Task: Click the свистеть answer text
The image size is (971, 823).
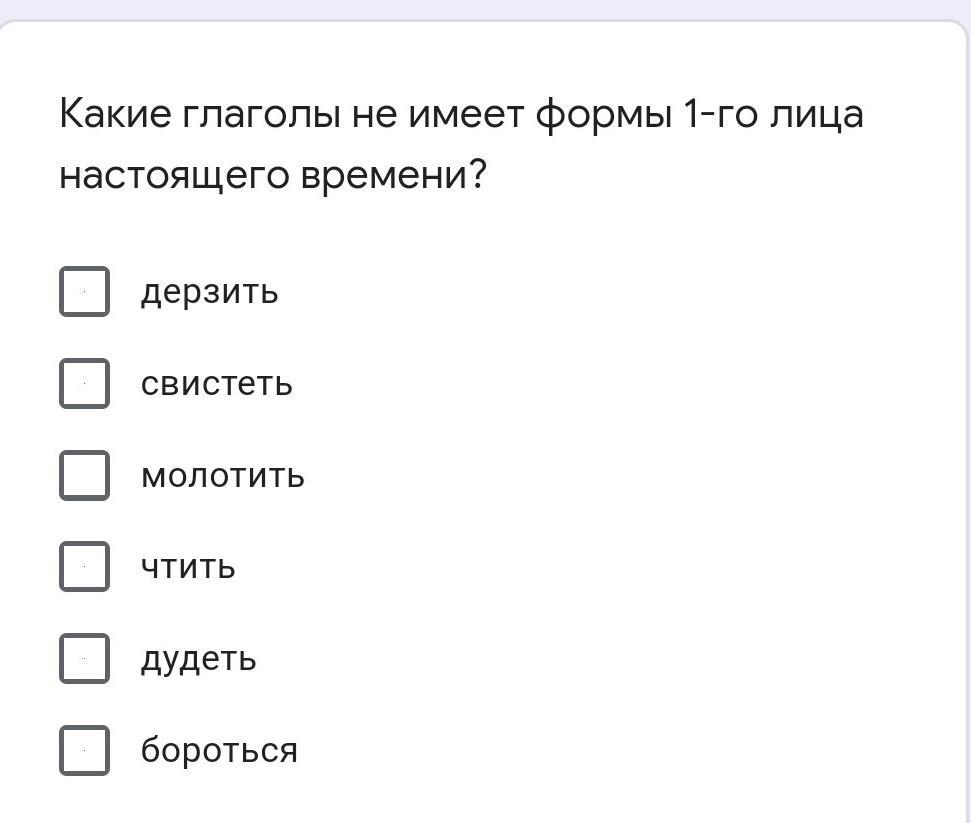Action: click(216, 384)
